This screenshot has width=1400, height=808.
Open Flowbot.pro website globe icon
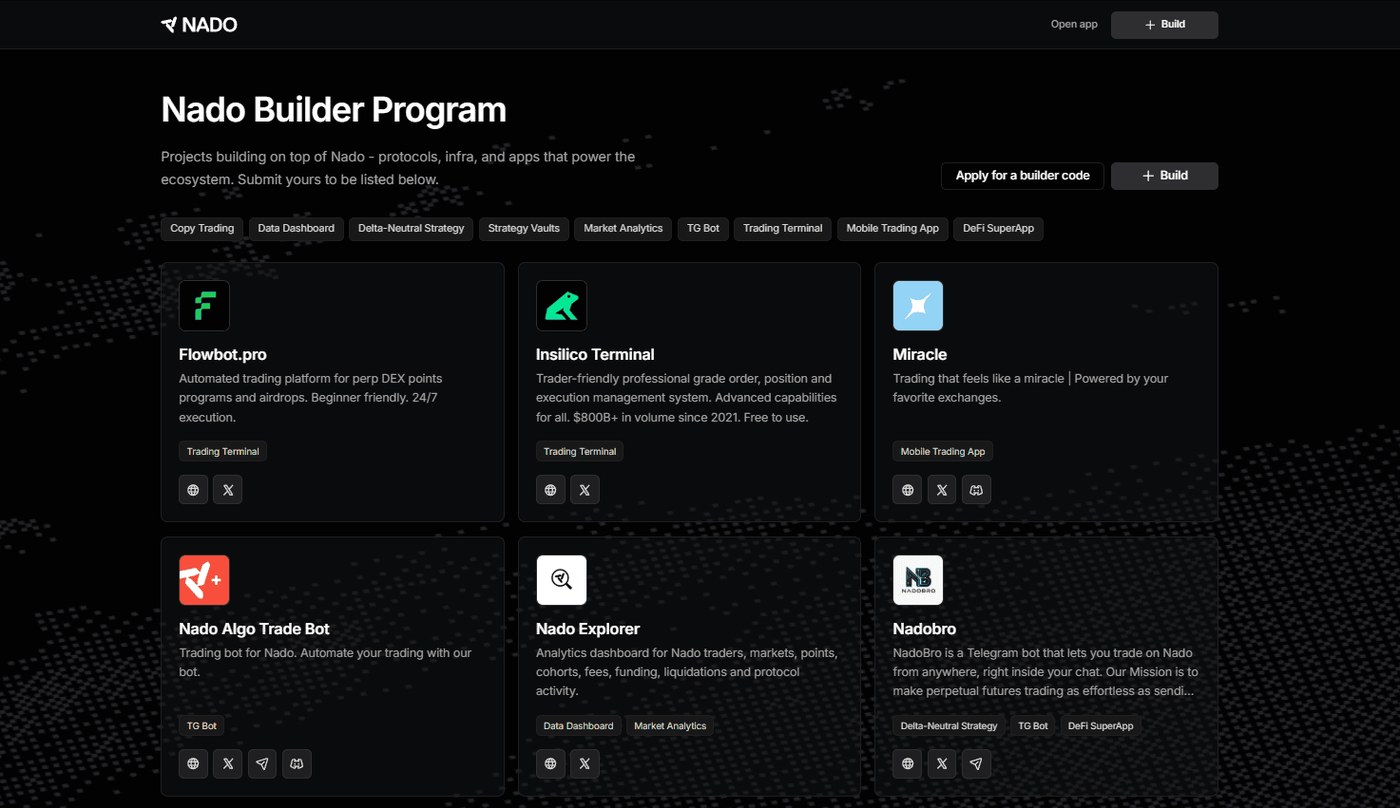pyautogui.click(x=193, y=490)
